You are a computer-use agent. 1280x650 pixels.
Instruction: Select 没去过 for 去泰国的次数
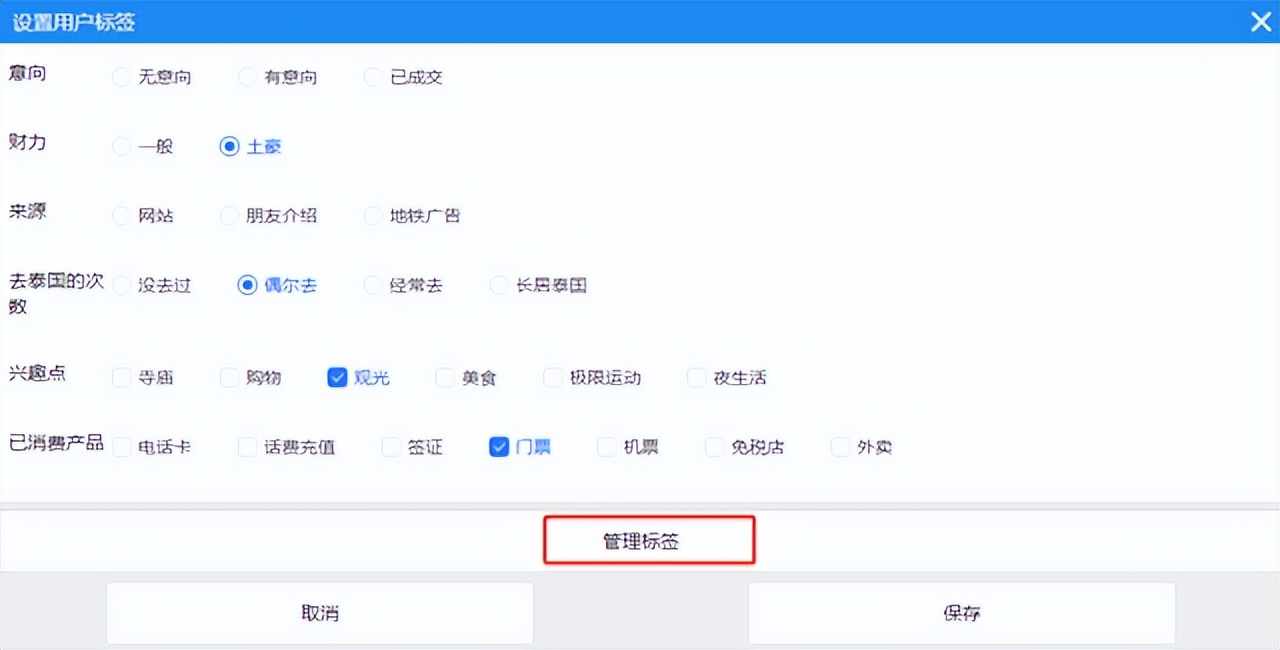(121, 285)
